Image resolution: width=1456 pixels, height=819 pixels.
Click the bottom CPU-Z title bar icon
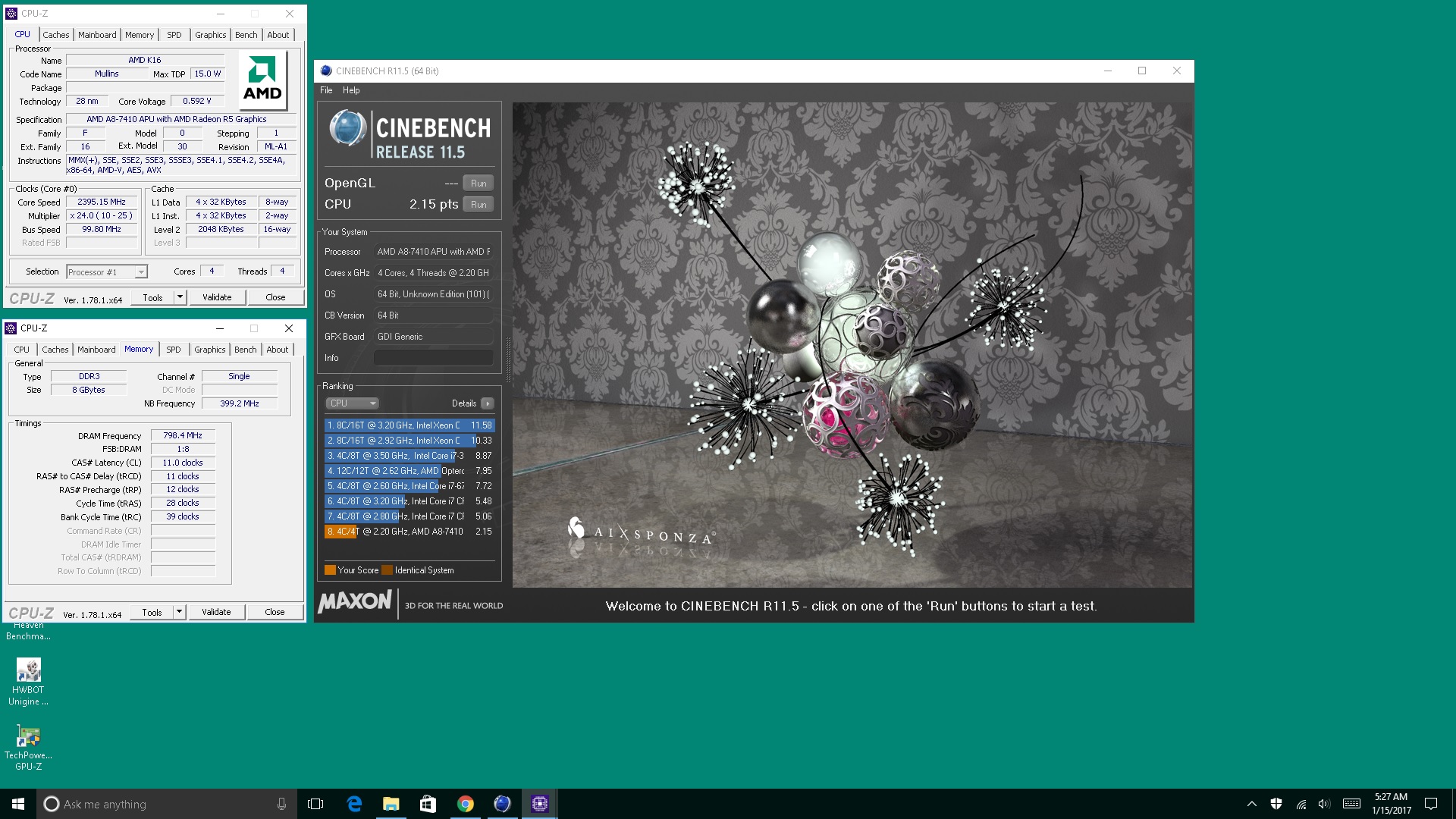coord(11,328)
